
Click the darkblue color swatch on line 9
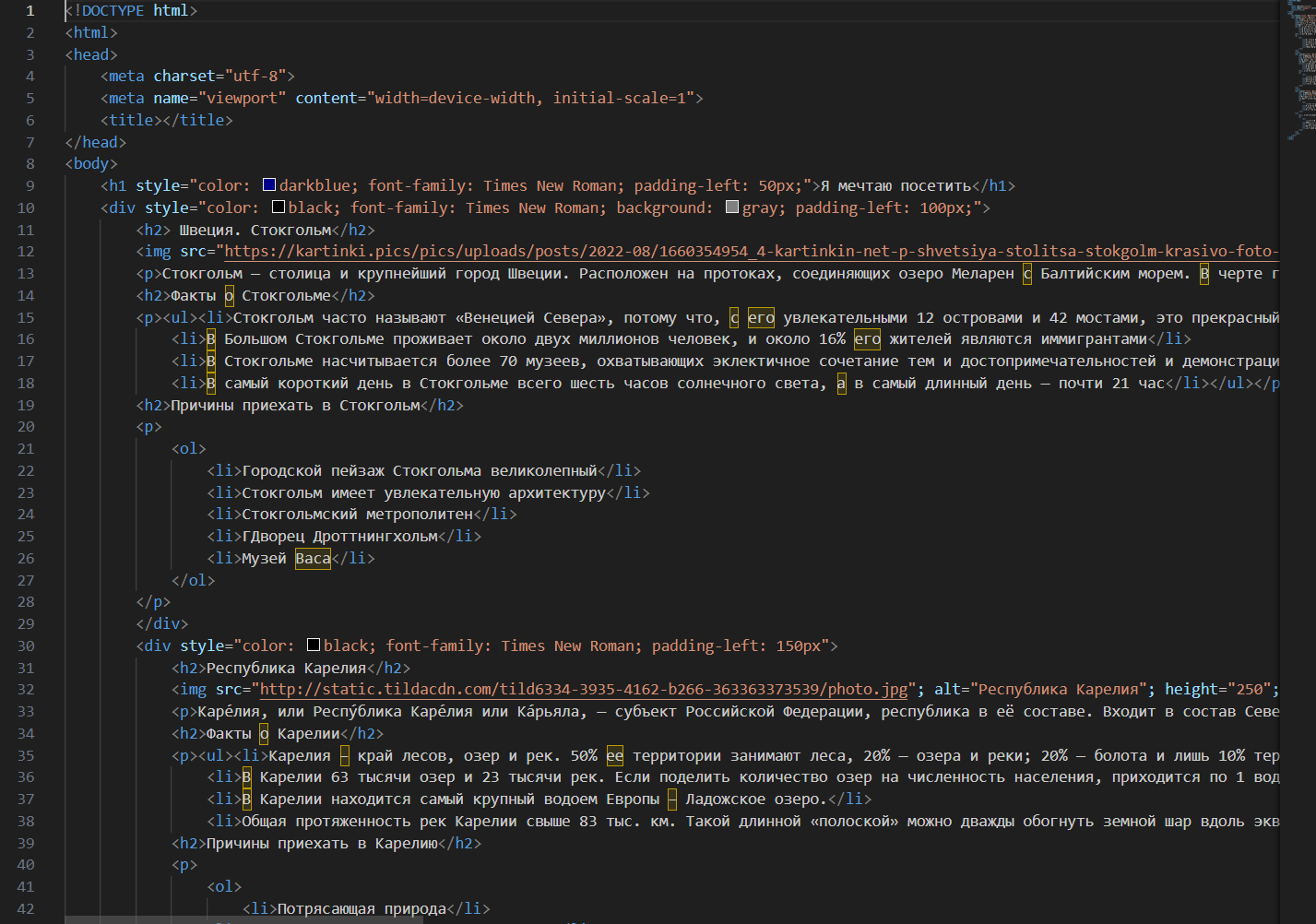point(269,185)
